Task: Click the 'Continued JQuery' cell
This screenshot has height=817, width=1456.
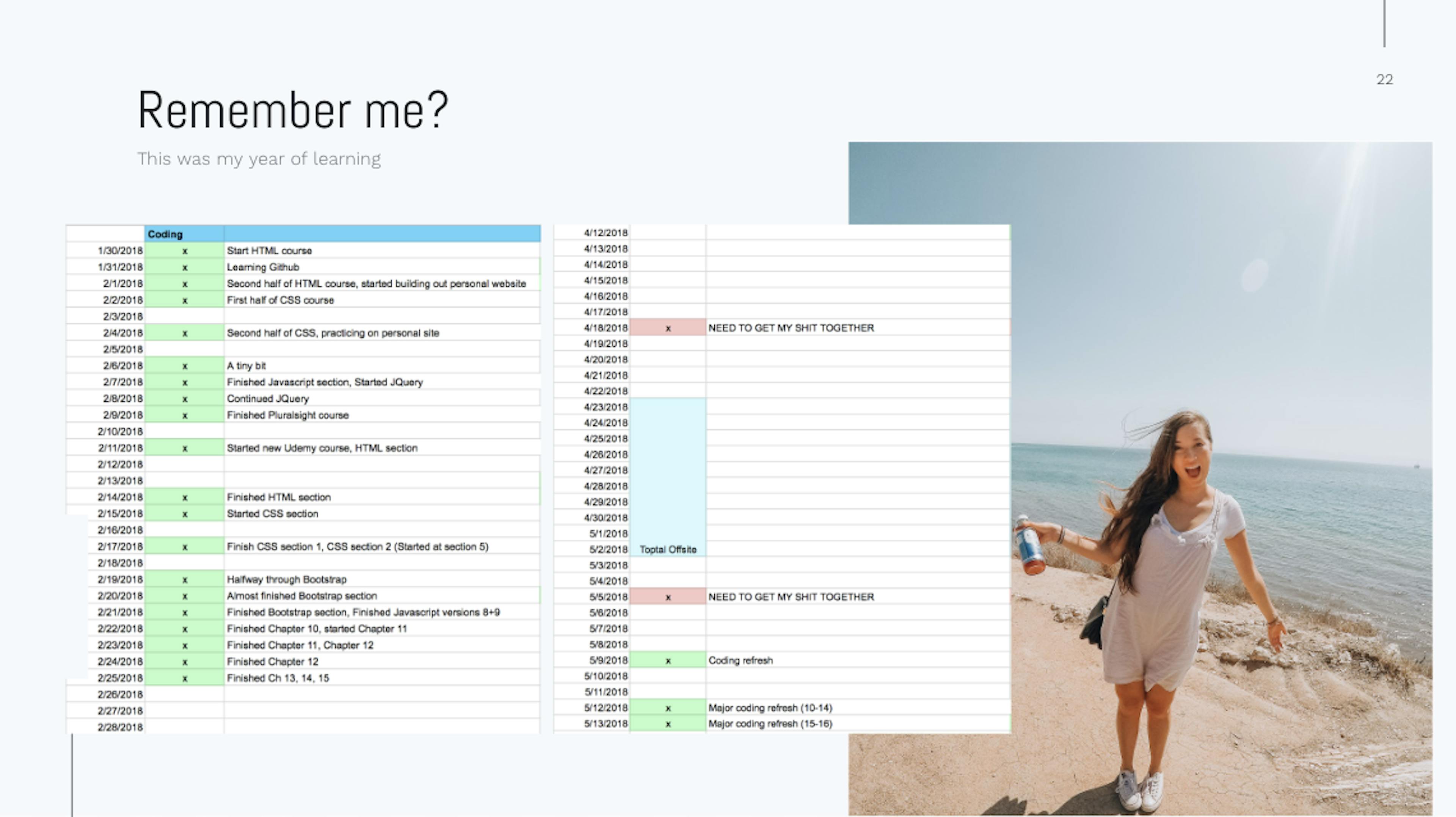Action: [382, 398]
